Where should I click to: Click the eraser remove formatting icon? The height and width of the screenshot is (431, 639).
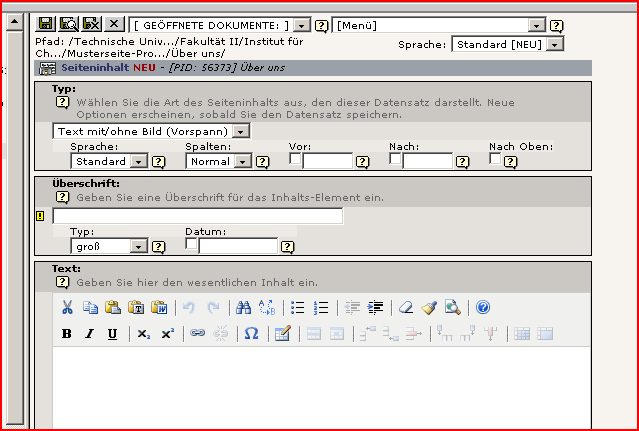pyautogui.click(x=405, y=308)
